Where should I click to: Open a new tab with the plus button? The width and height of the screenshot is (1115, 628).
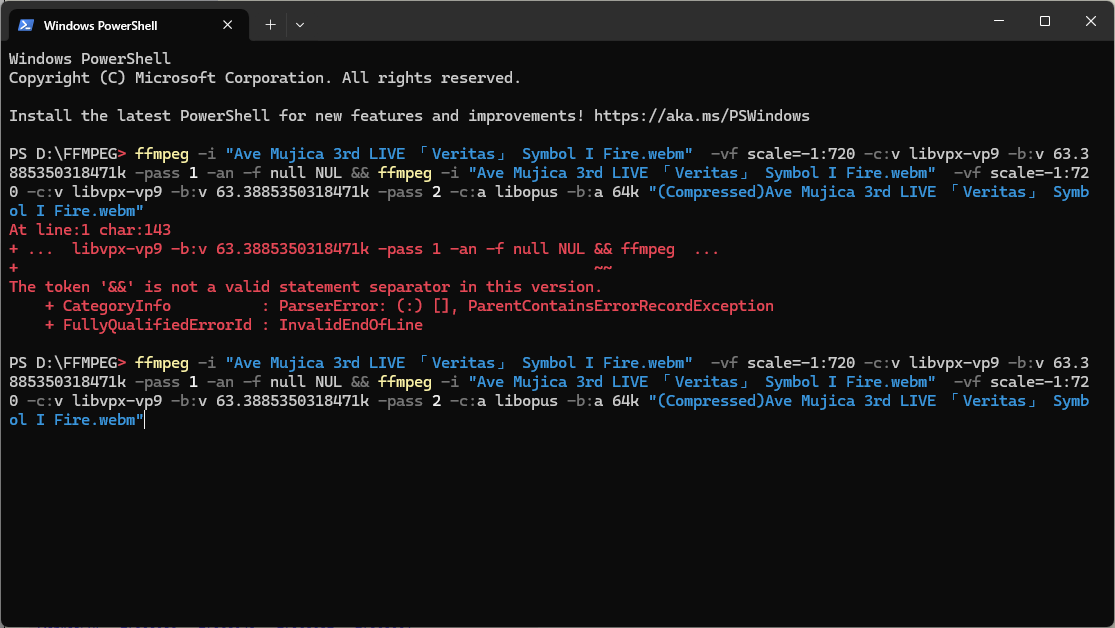click(x=270, y=25)
